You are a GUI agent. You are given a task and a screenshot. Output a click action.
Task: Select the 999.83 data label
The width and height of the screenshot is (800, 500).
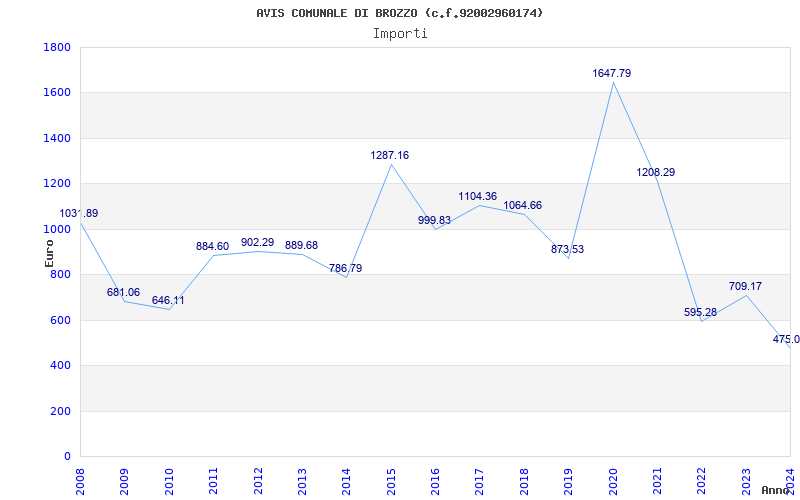tap(434, 220)
